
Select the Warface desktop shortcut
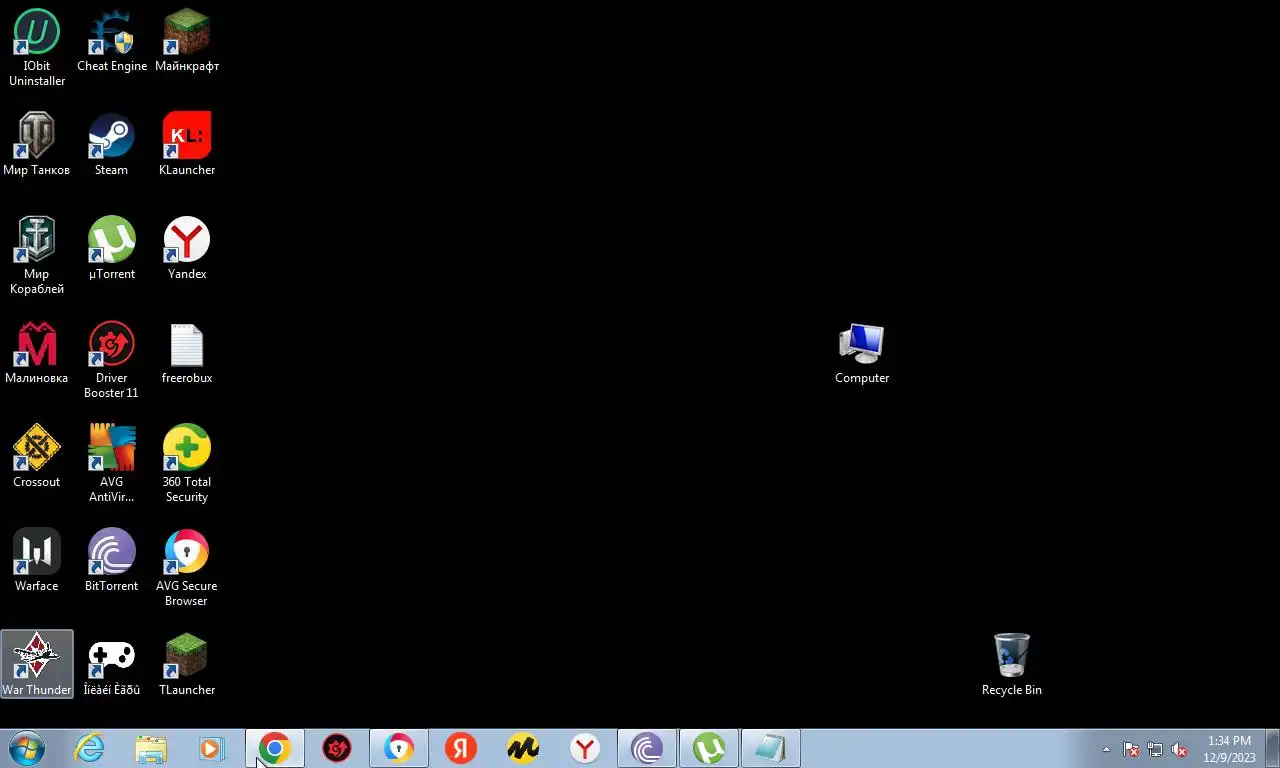(37, 560)
